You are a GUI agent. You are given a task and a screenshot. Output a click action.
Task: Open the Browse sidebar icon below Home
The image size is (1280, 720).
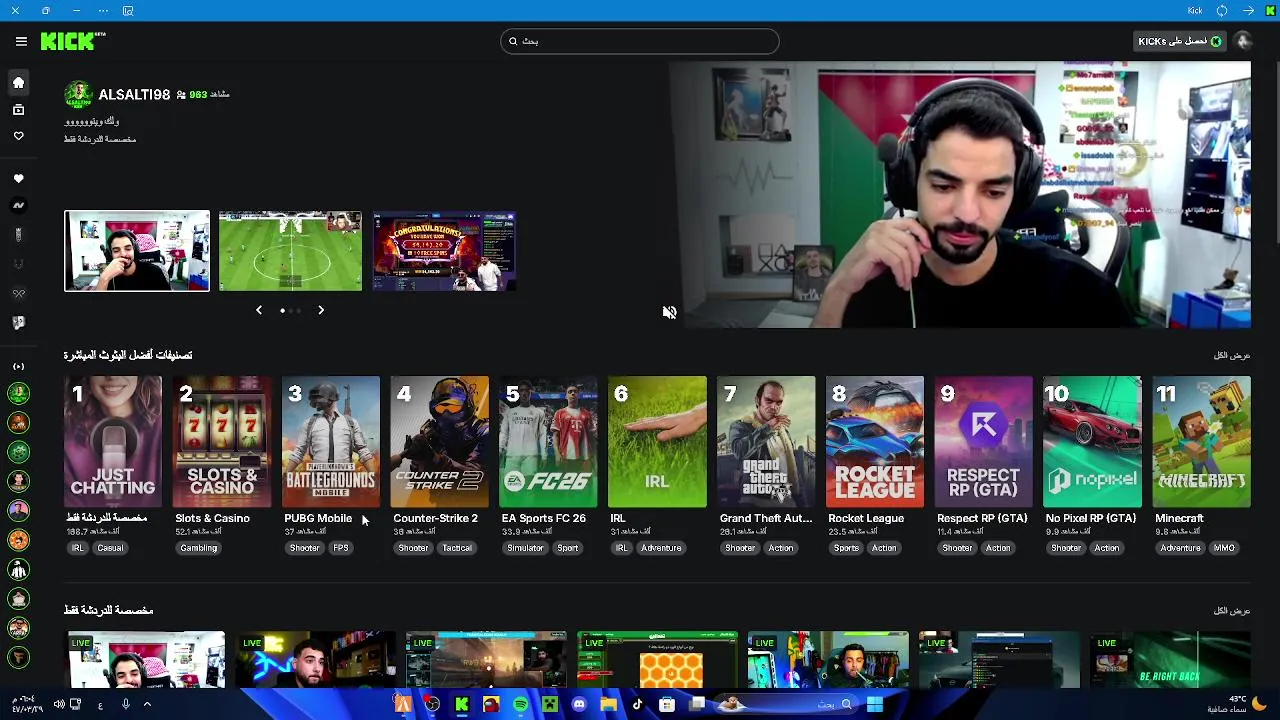[x=18, y=110]
